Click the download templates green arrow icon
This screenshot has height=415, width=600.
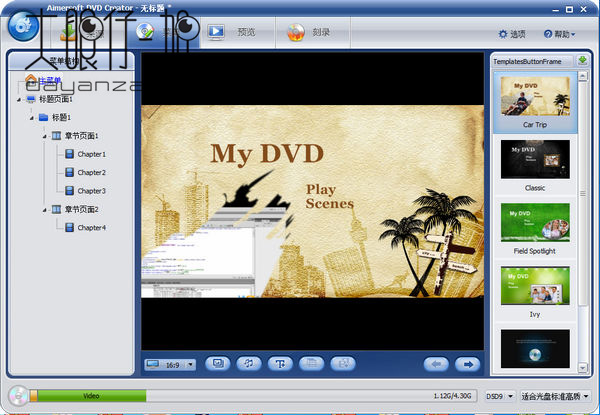pyautogui.click(x=583, y=61)
